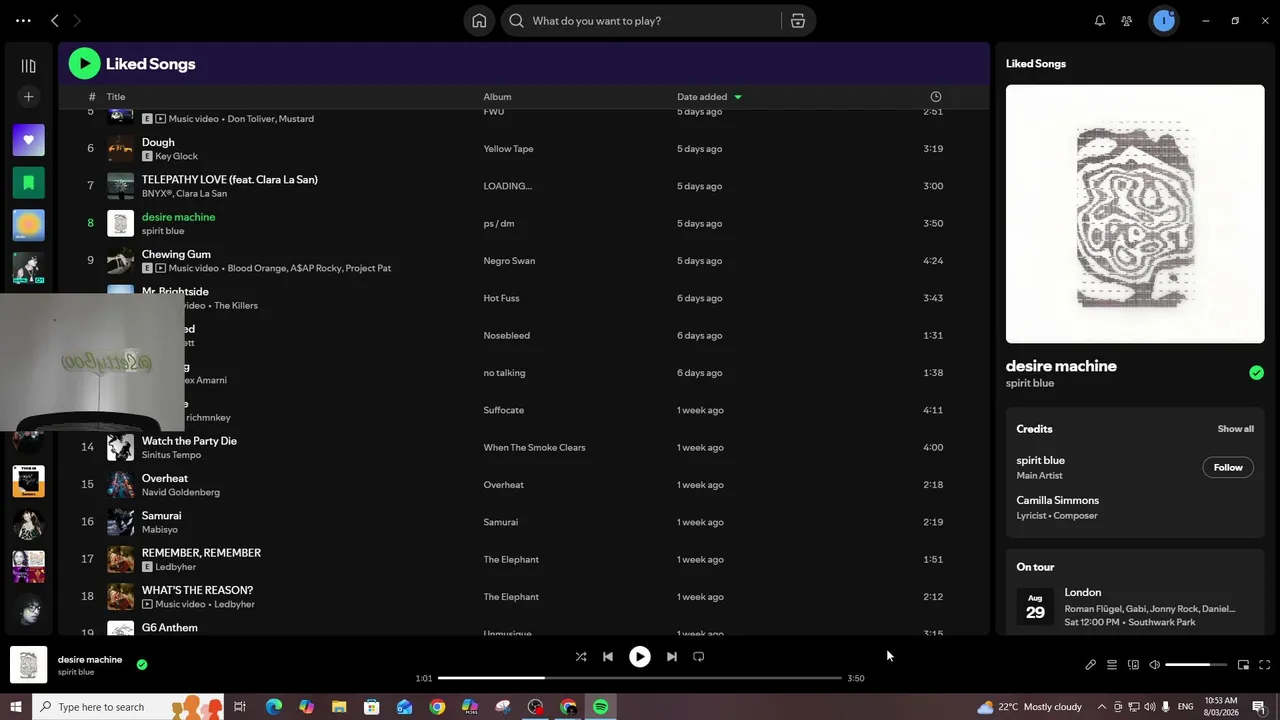The height and width of the screenshot is (720, 1280).
Task: Open the miniplayer
Action: click(x=1243, y=665)
